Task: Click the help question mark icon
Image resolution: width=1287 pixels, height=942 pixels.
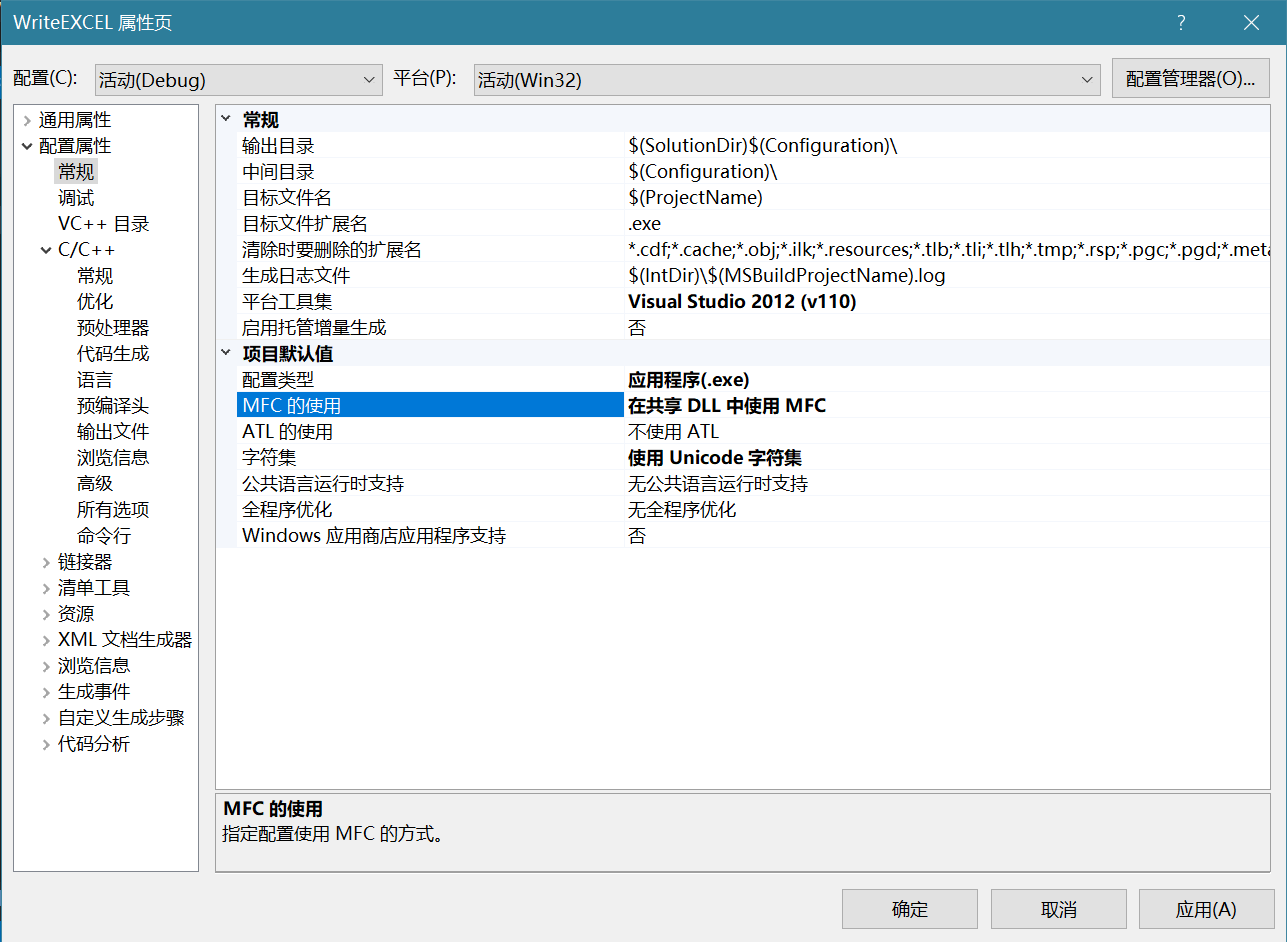Action: tap(1181, 23)
